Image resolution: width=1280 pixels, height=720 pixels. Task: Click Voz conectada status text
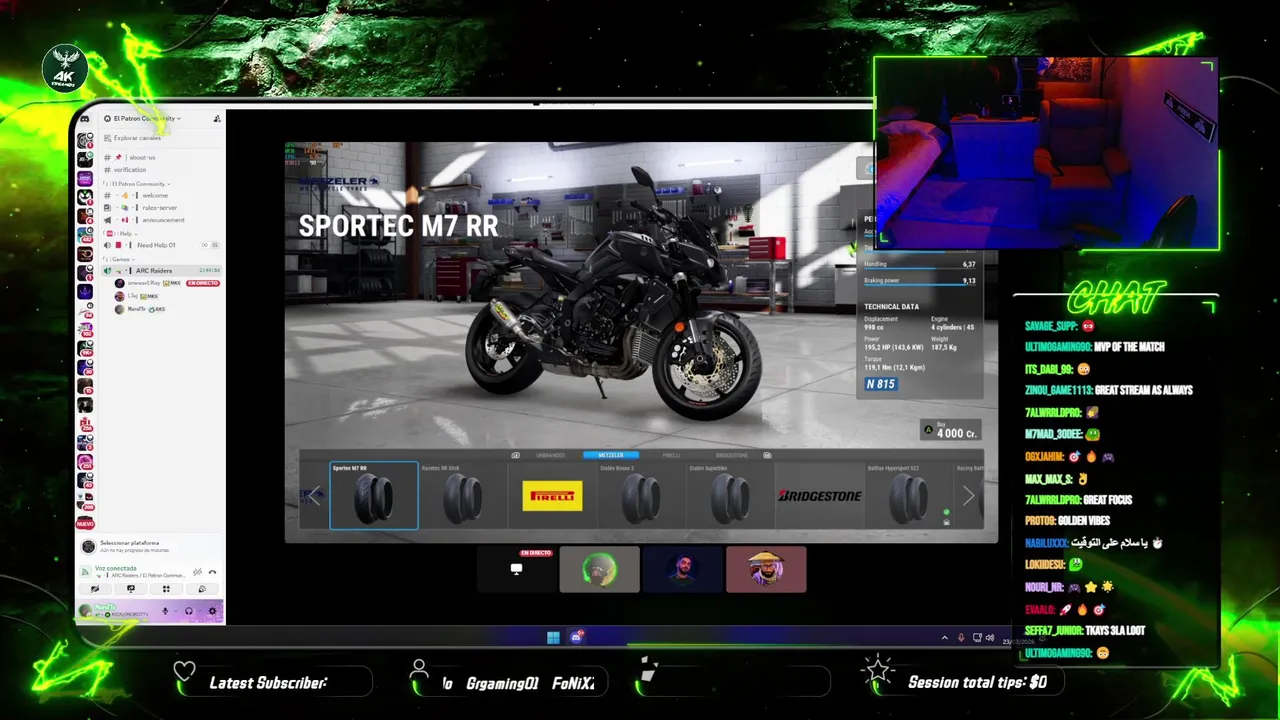[116, 568]
